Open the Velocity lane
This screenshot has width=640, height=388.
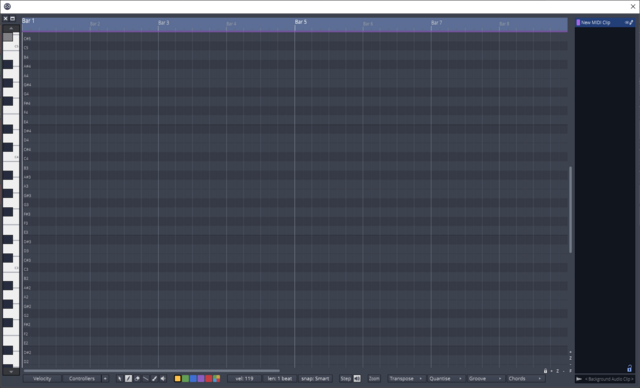(42, 379)
